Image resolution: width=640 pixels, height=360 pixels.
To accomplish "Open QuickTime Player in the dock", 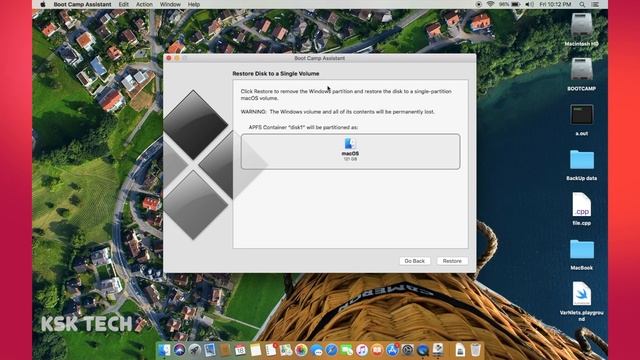I will point(423,350).
